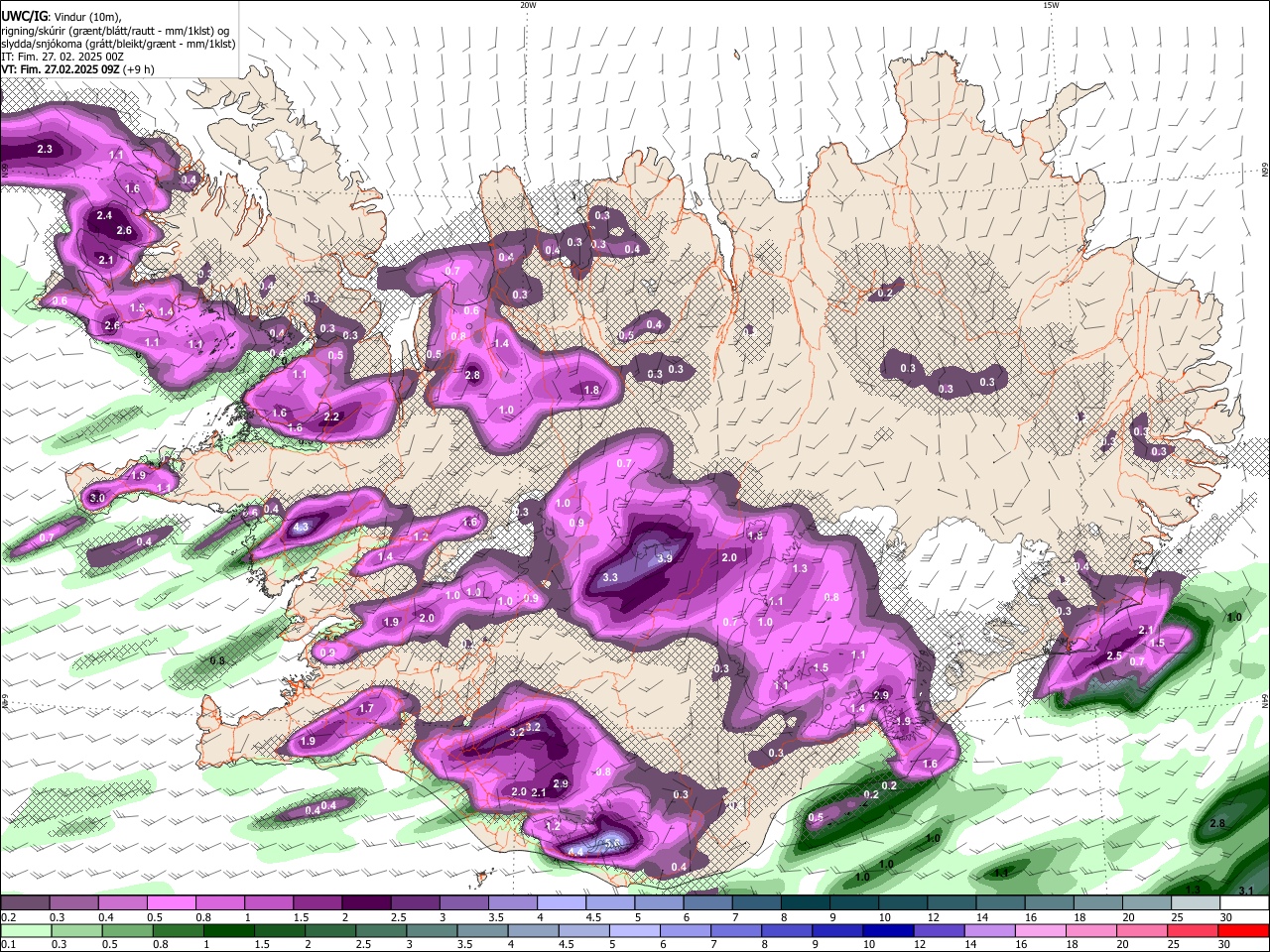Viewport: 1270px width, 952px height.
Task: Click the '3.9' precipitation value on the map
Action: tap(666, 558)
